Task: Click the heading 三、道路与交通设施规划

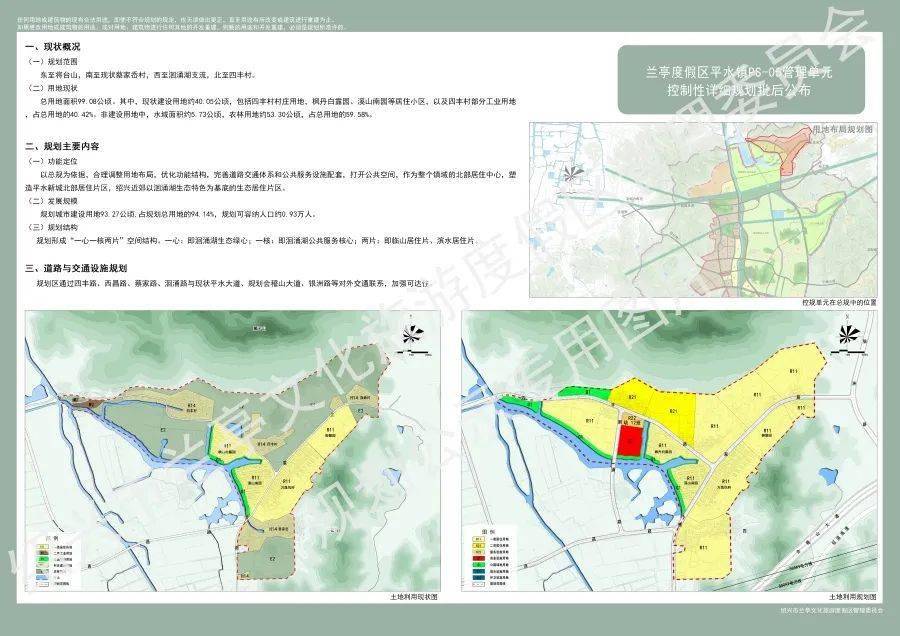Action: 78,268
